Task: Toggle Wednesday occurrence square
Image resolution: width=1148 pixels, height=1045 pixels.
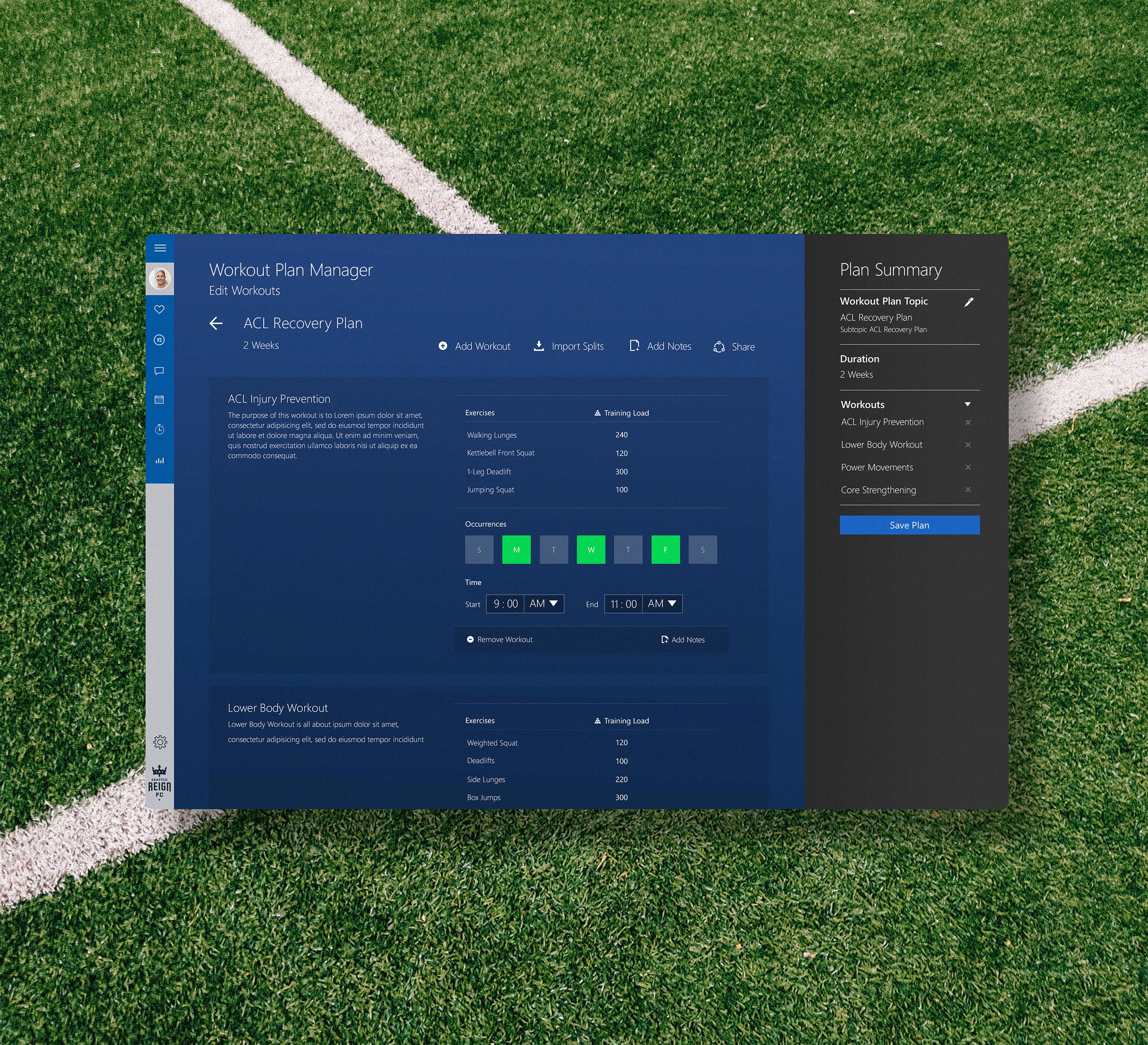Action: tap(590, 549)
